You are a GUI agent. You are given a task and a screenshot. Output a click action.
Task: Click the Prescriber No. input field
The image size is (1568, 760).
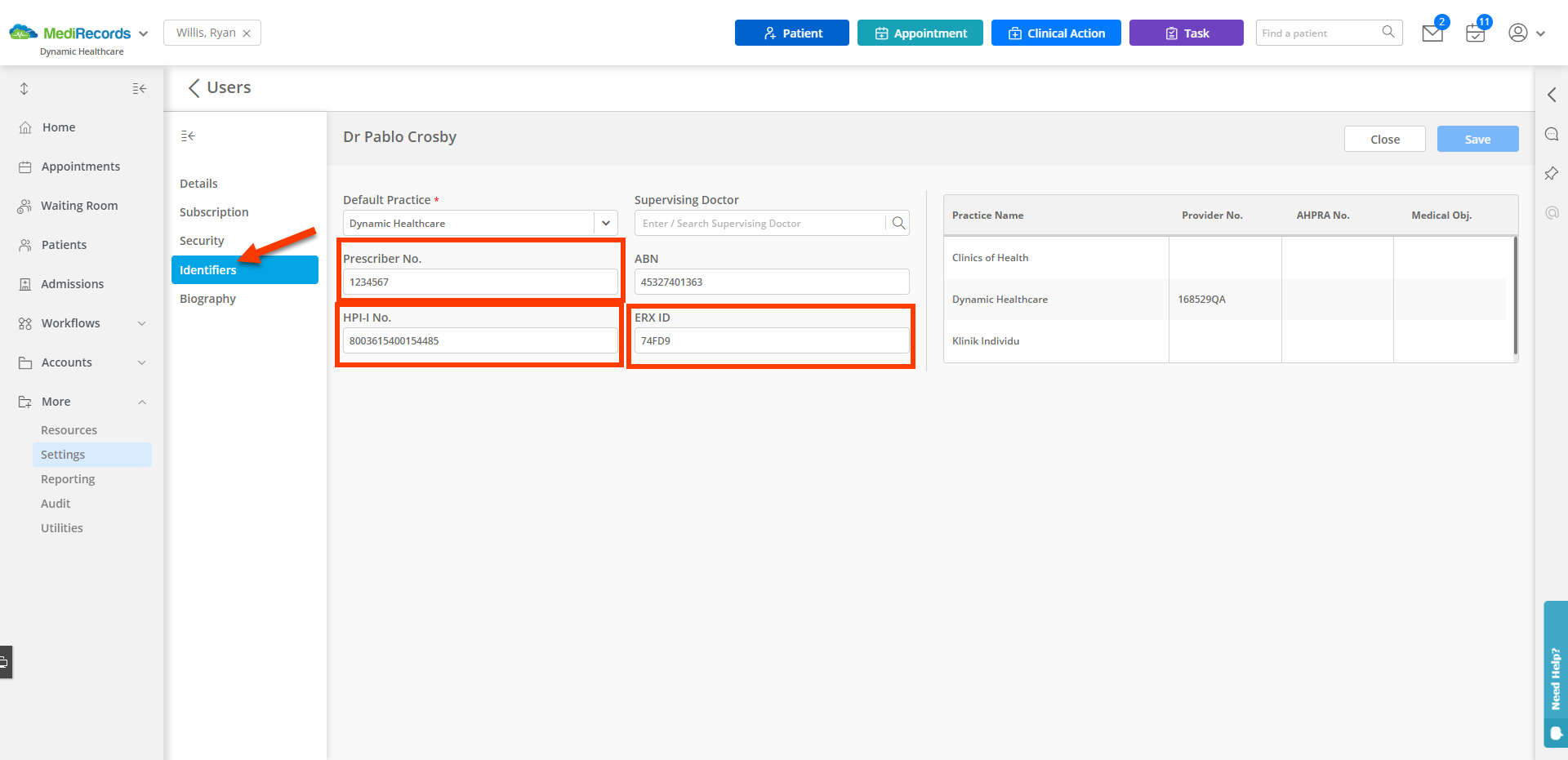coord(480,282)
